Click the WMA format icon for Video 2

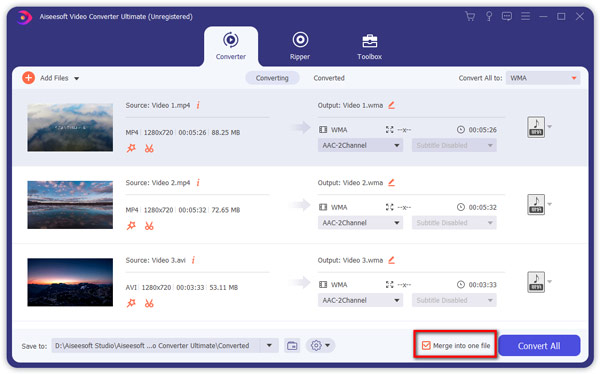(x=536, y=204)
